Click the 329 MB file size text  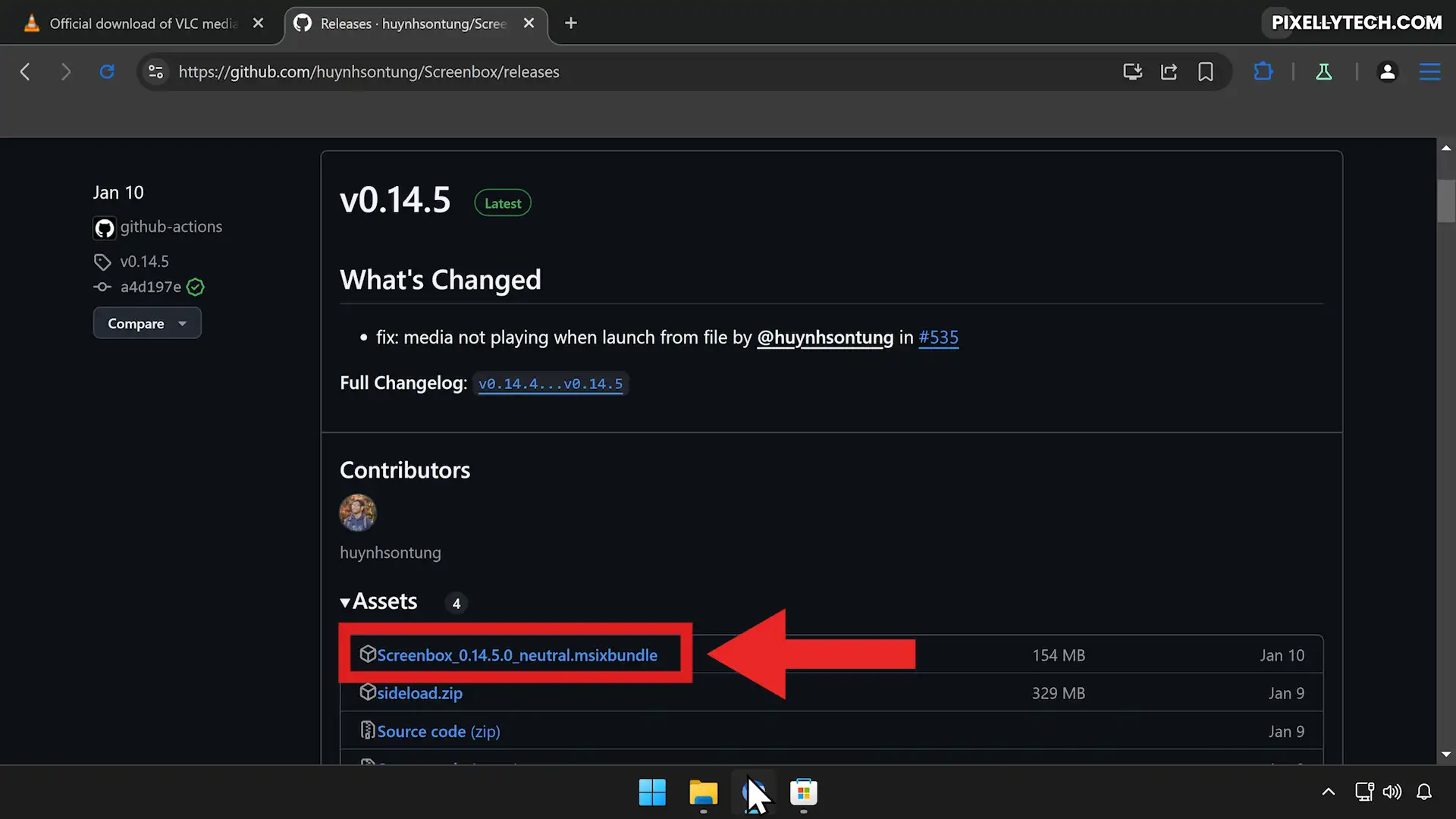click(1058, 693)
